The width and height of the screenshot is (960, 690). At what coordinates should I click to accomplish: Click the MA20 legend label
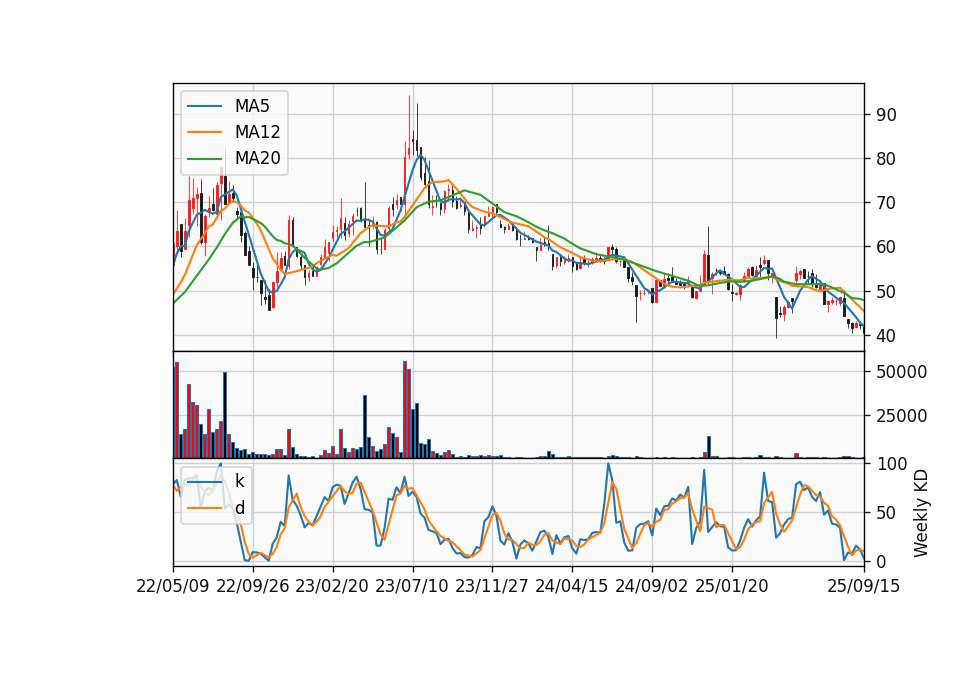tap(257, 159)
